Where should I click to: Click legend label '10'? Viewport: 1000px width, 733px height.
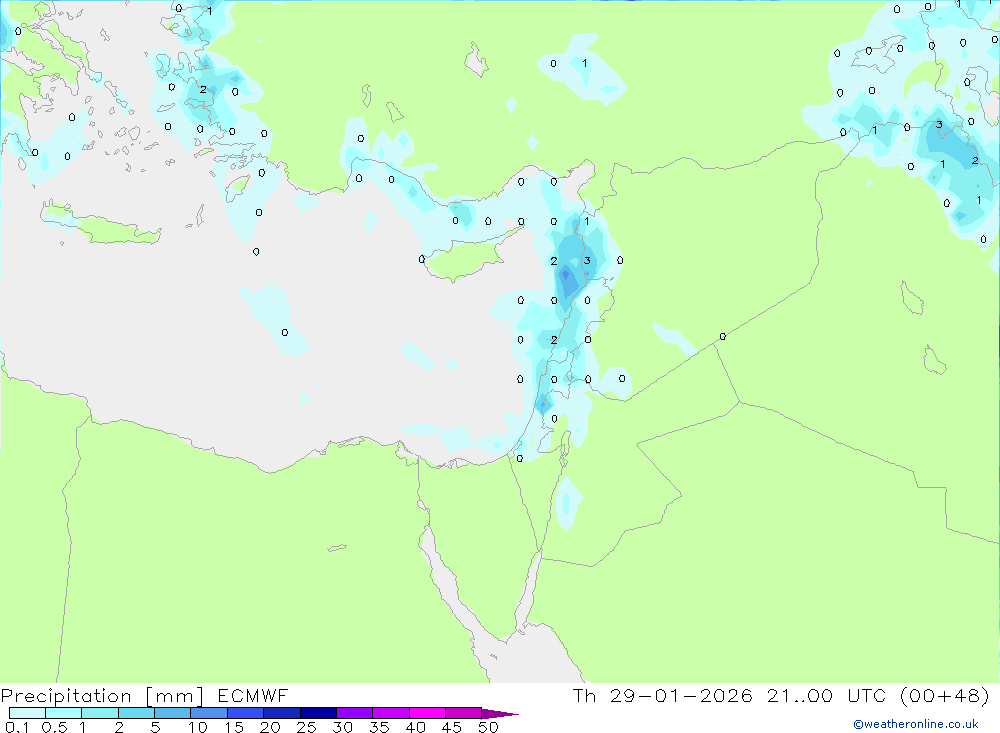pos(197,727)
